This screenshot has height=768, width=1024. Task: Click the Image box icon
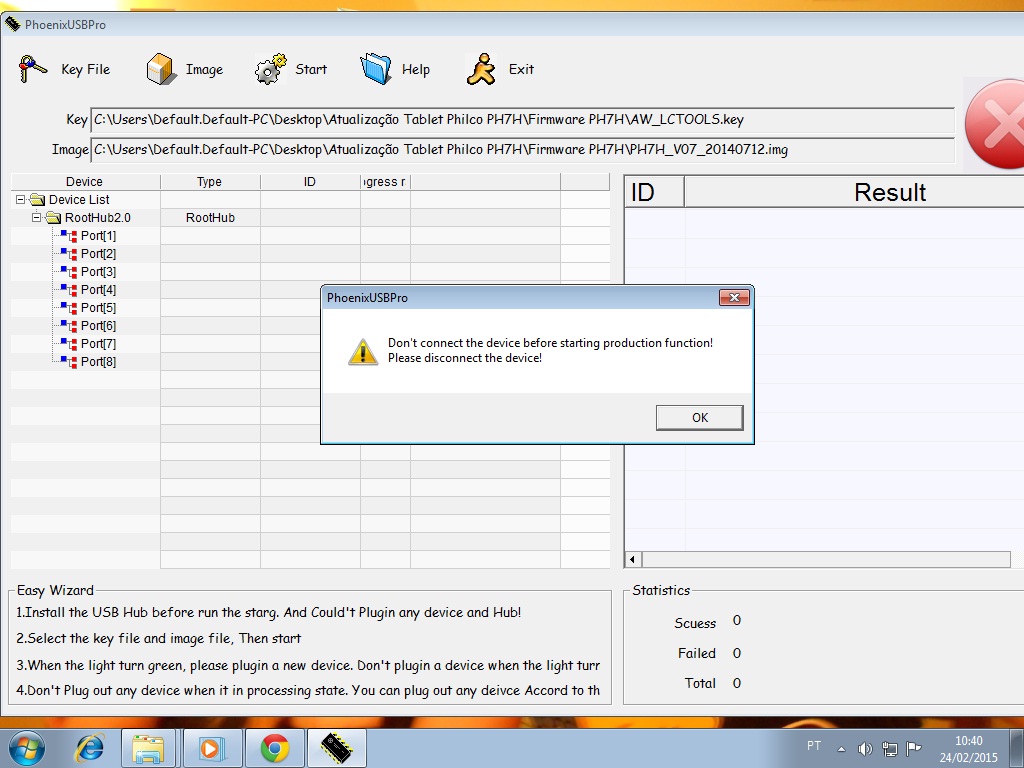[161, 69]
